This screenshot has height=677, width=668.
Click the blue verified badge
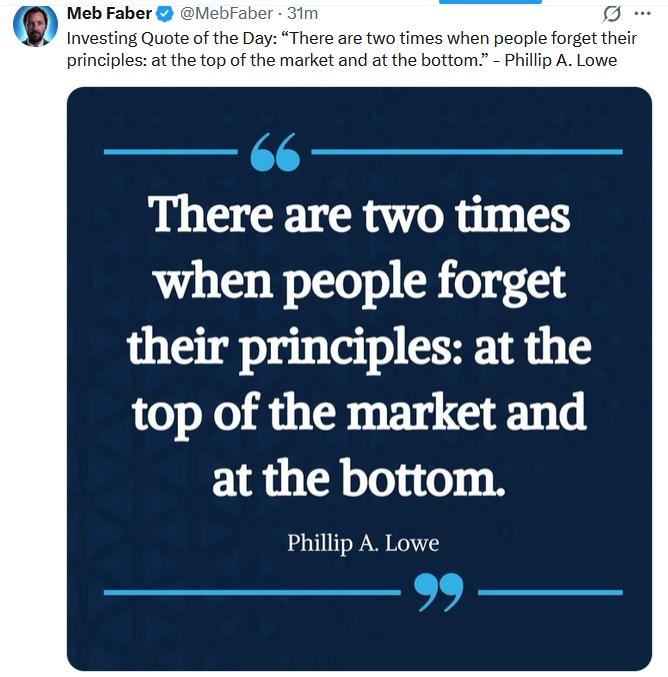click(165, 13)
